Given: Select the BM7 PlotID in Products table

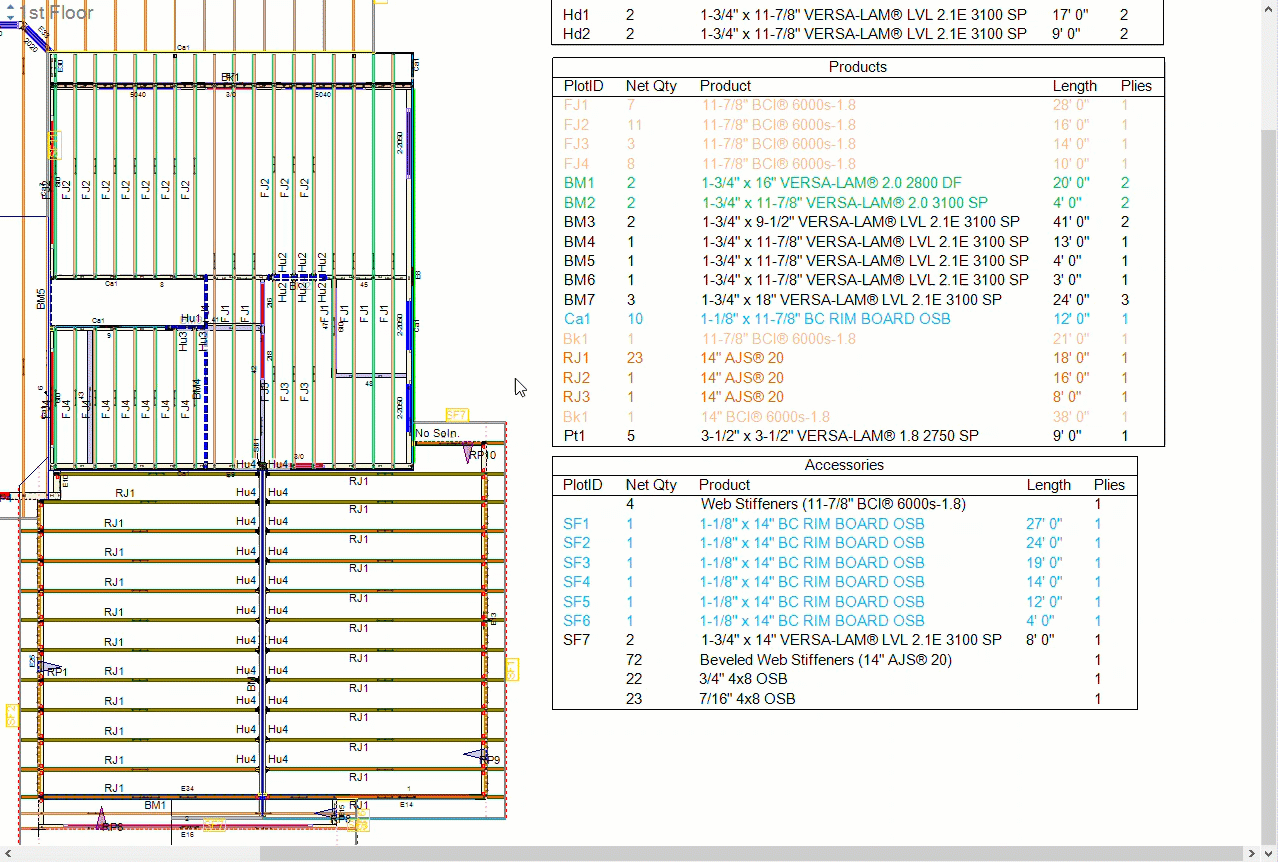Looking at the screenshot, I should click(579, 300).
